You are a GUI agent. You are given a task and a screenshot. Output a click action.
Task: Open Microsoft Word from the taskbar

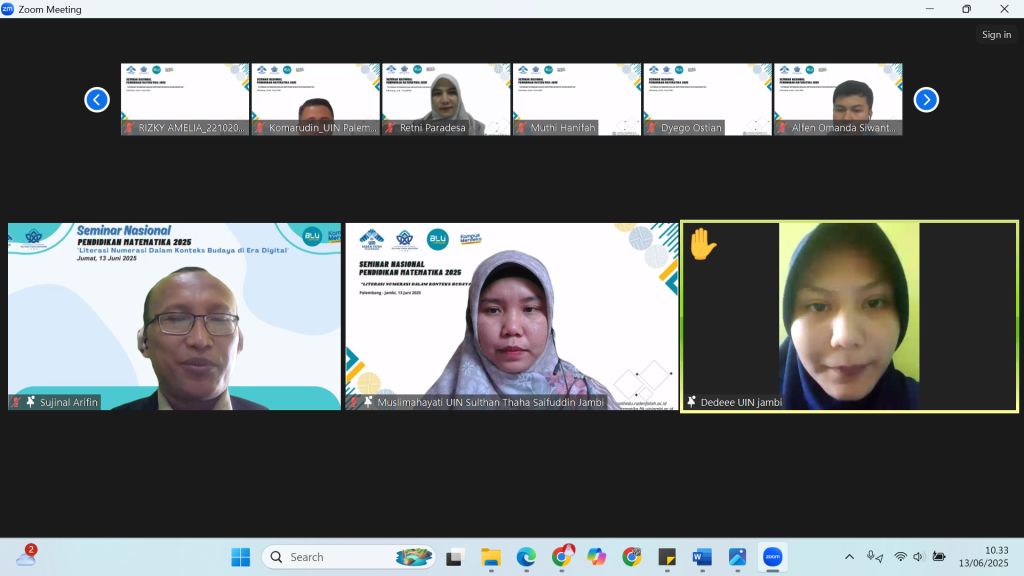tap(702, 557)
